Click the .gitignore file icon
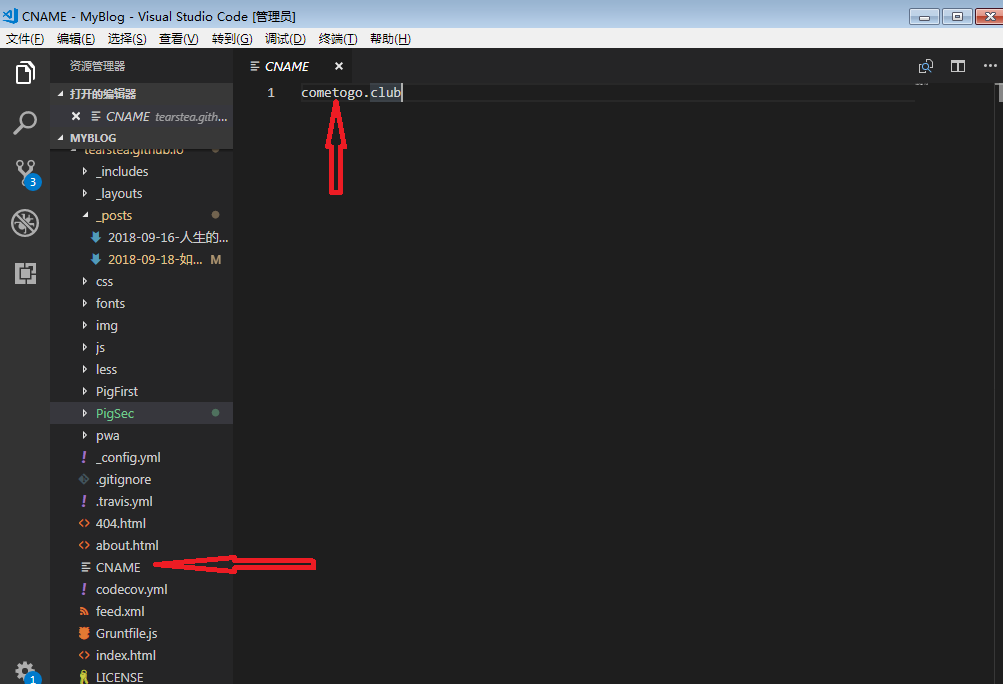The image size is (1003, 684). 84,479
